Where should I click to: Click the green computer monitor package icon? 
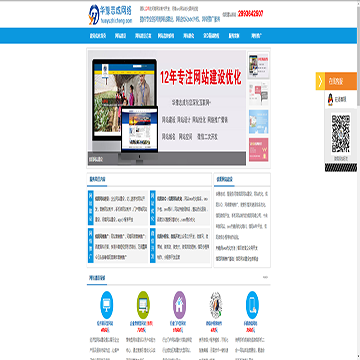click(143, 305)
